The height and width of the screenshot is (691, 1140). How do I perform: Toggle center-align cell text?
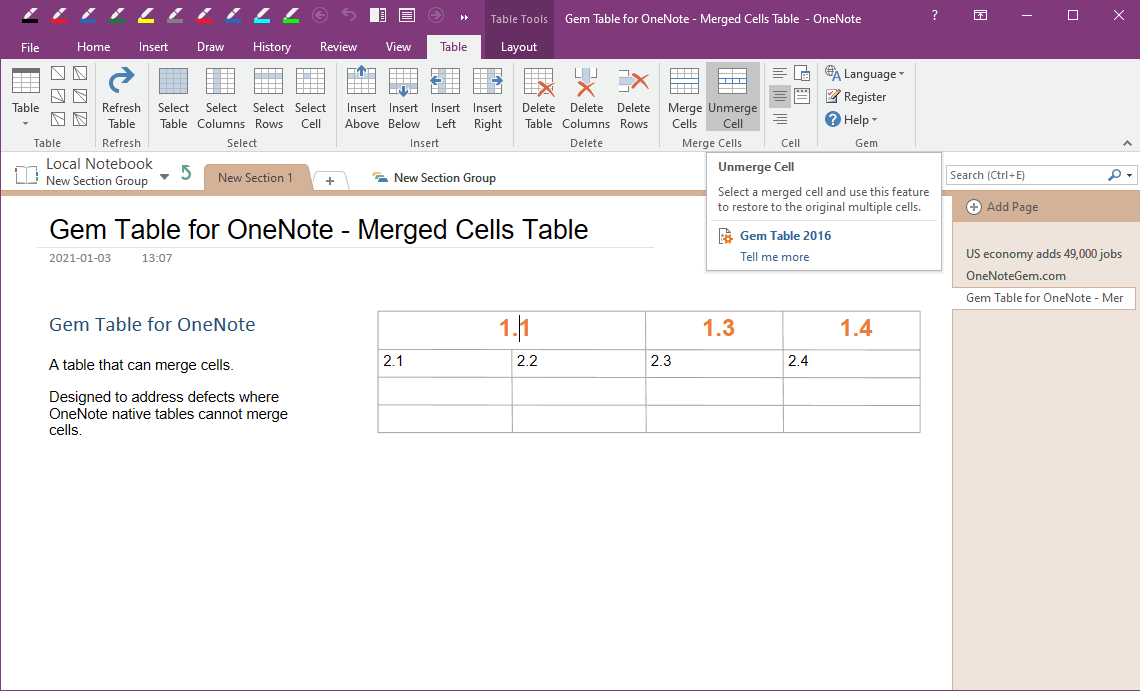coord(779,96)
